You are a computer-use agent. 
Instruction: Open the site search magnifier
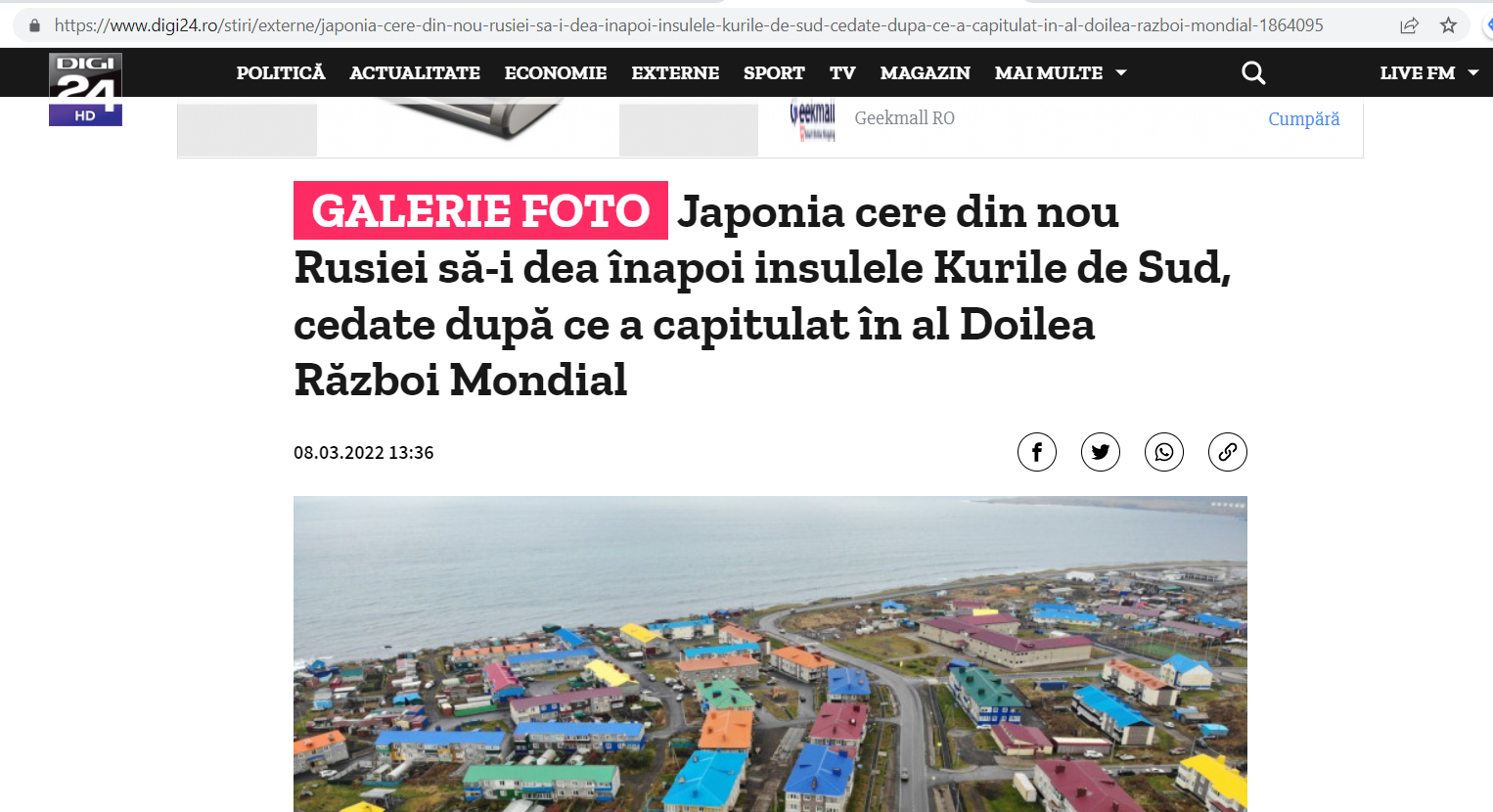point(1253,73)
